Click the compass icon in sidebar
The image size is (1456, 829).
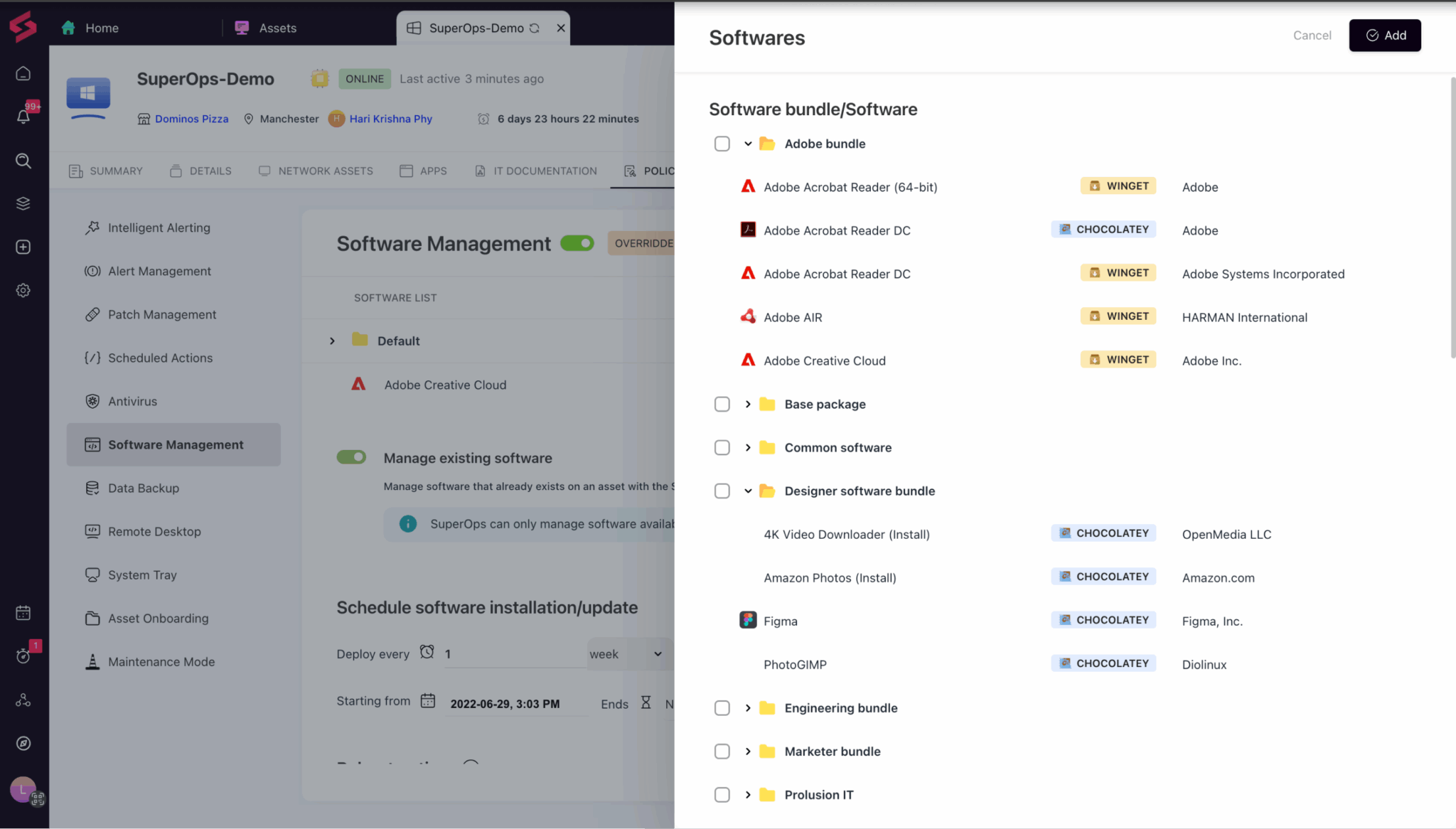click(23, 744)
